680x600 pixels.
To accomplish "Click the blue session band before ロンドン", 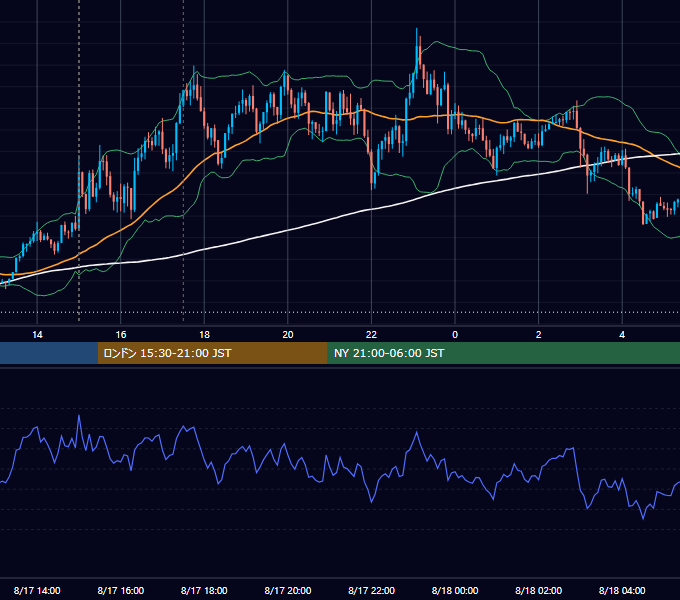I will pyautogui.click(x=49, y=353).
